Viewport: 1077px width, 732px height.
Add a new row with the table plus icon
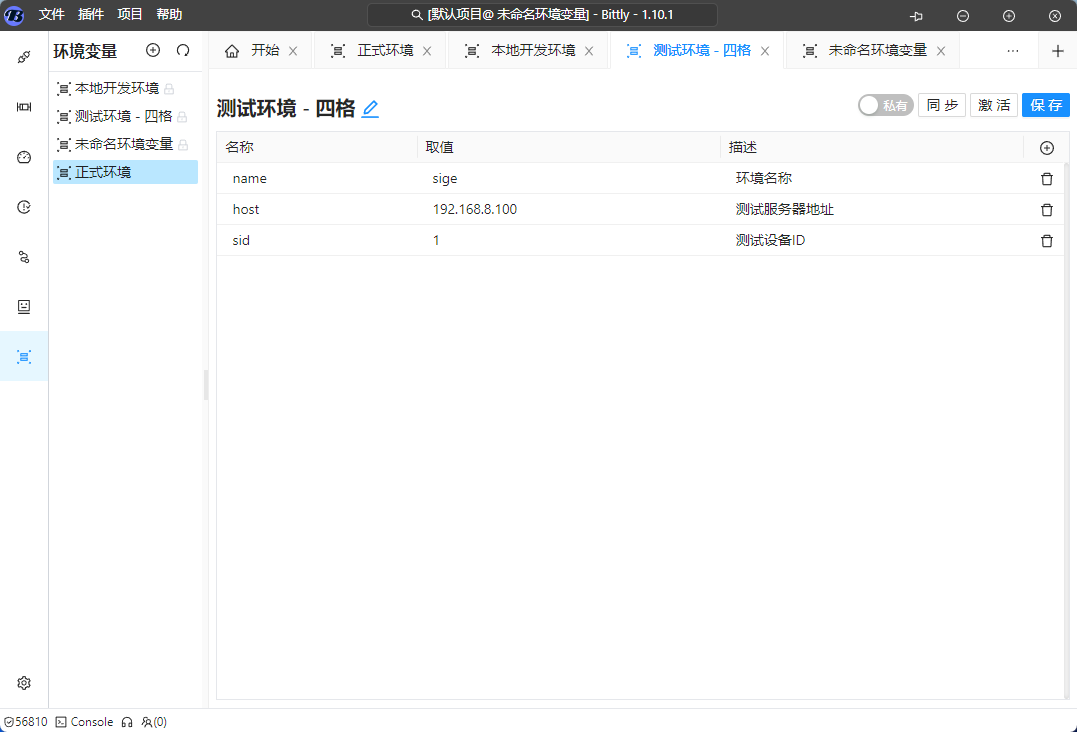(x=1047, y=148)
